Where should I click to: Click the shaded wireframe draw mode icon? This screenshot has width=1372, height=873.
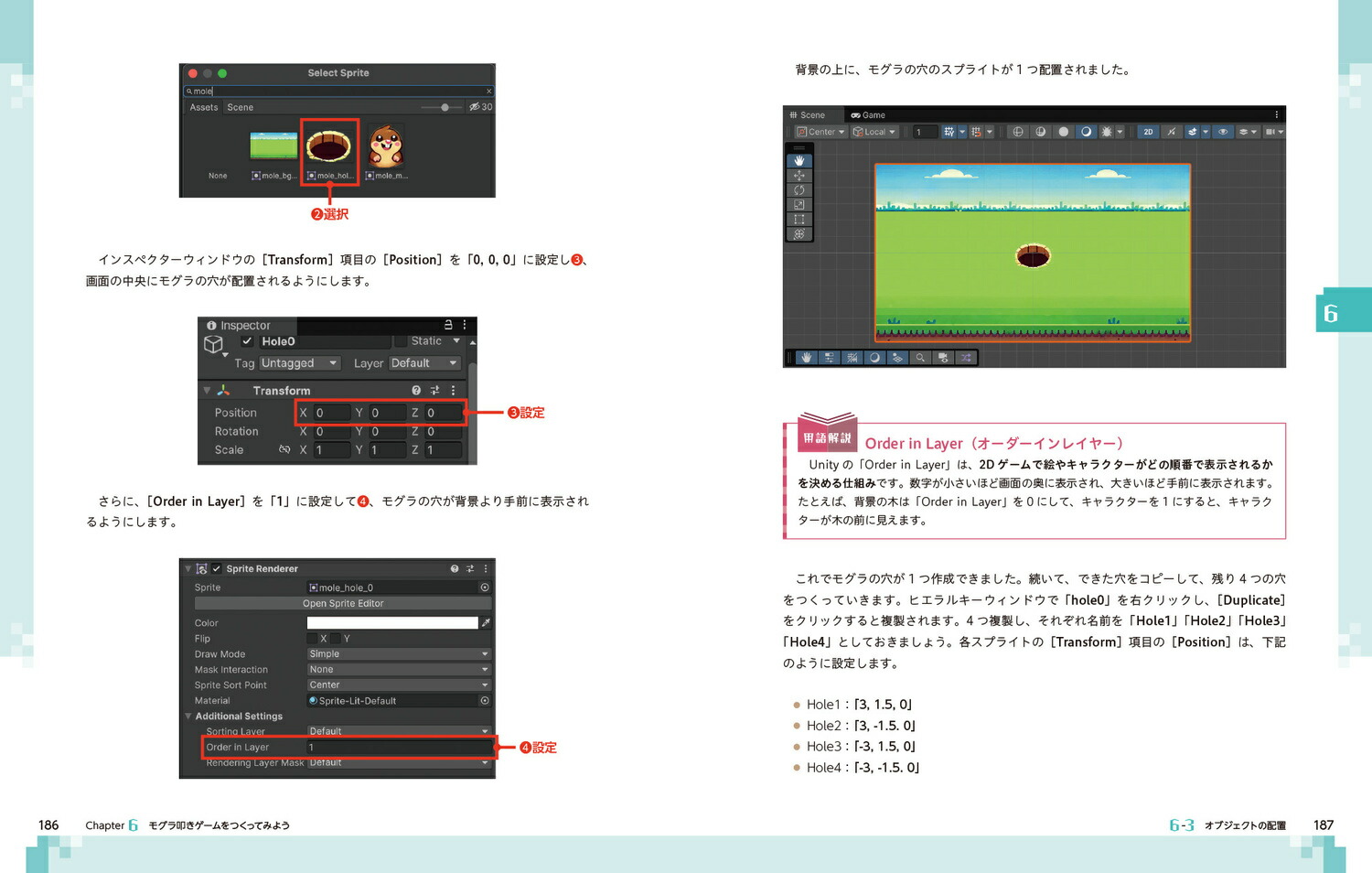(x=1041, y=132)
